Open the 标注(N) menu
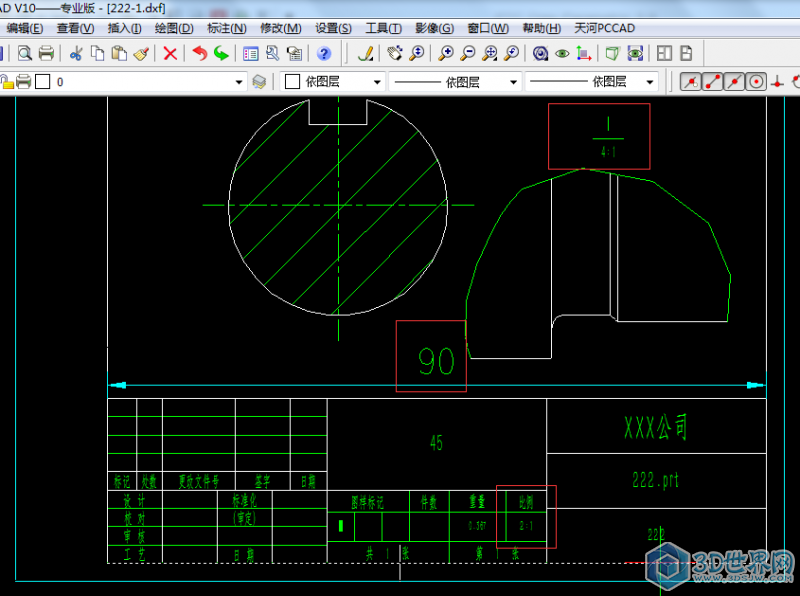 (227, 28)
